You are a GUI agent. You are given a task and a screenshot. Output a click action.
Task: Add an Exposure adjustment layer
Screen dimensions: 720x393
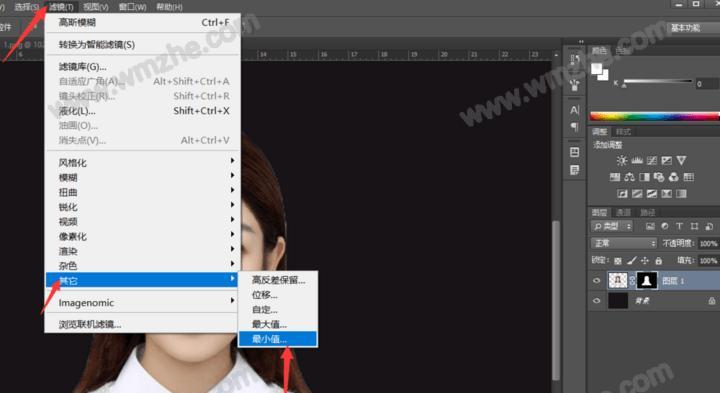coord(666,160)
